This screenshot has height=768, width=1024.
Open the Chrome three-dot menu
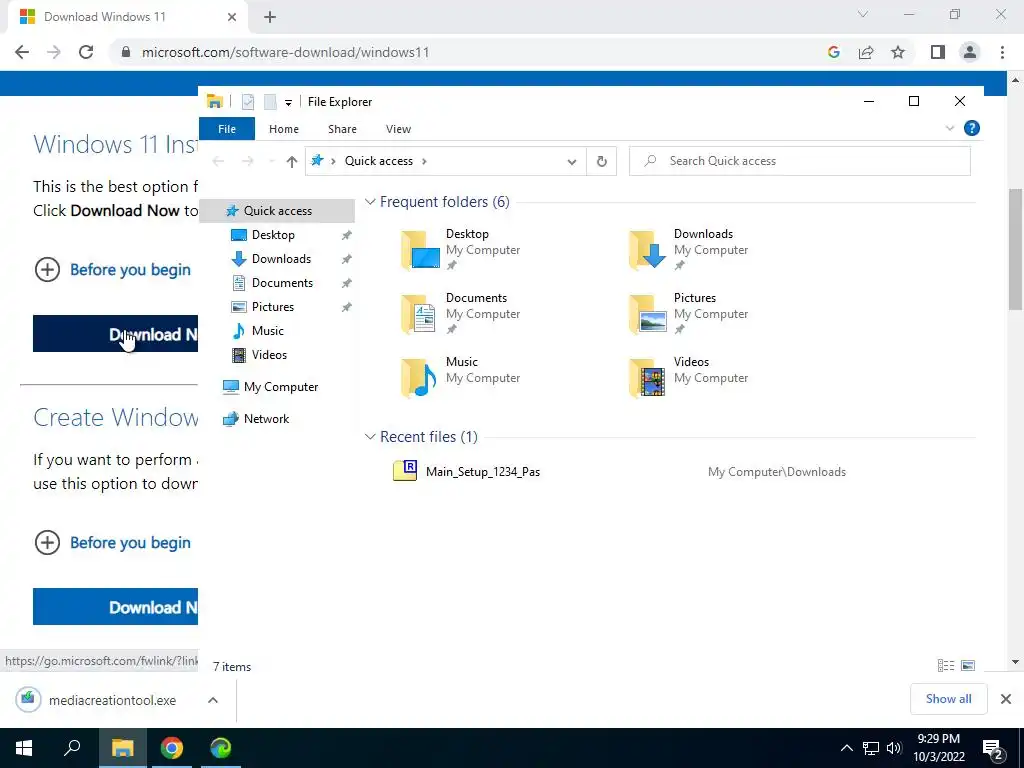(x=1002, y=52)
